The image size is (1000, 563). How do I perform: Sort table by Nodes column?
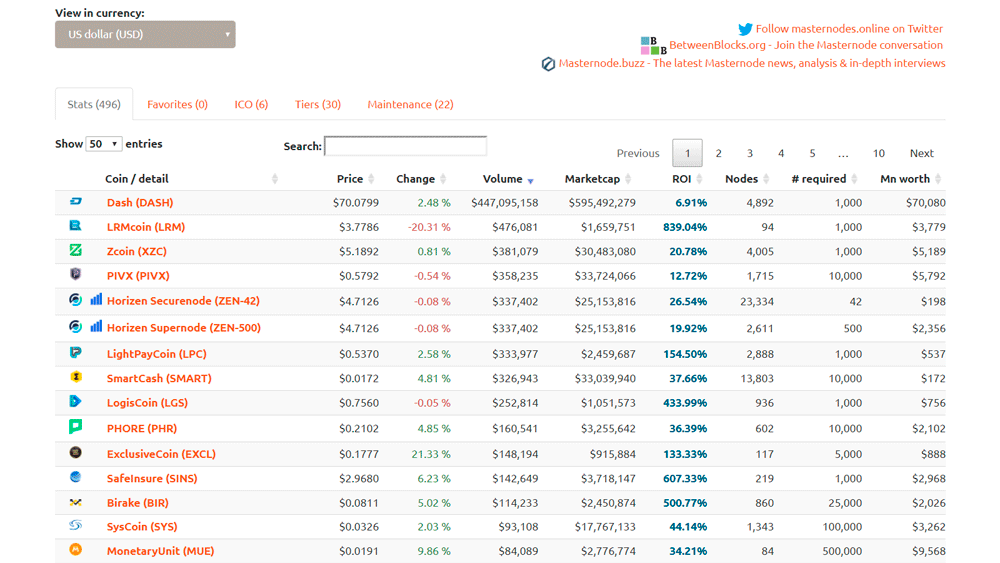point(747,179)
